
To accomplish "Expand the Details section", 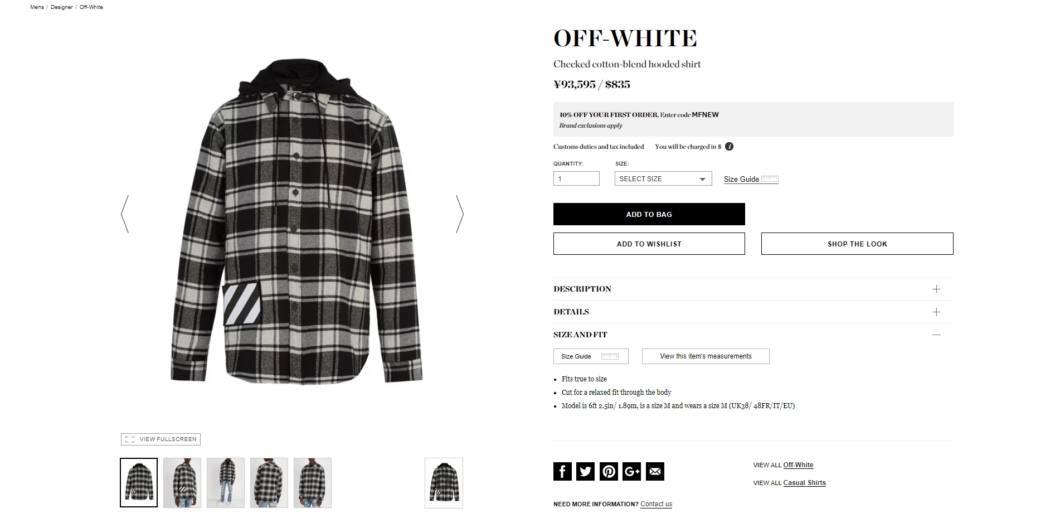I will 752,312.
